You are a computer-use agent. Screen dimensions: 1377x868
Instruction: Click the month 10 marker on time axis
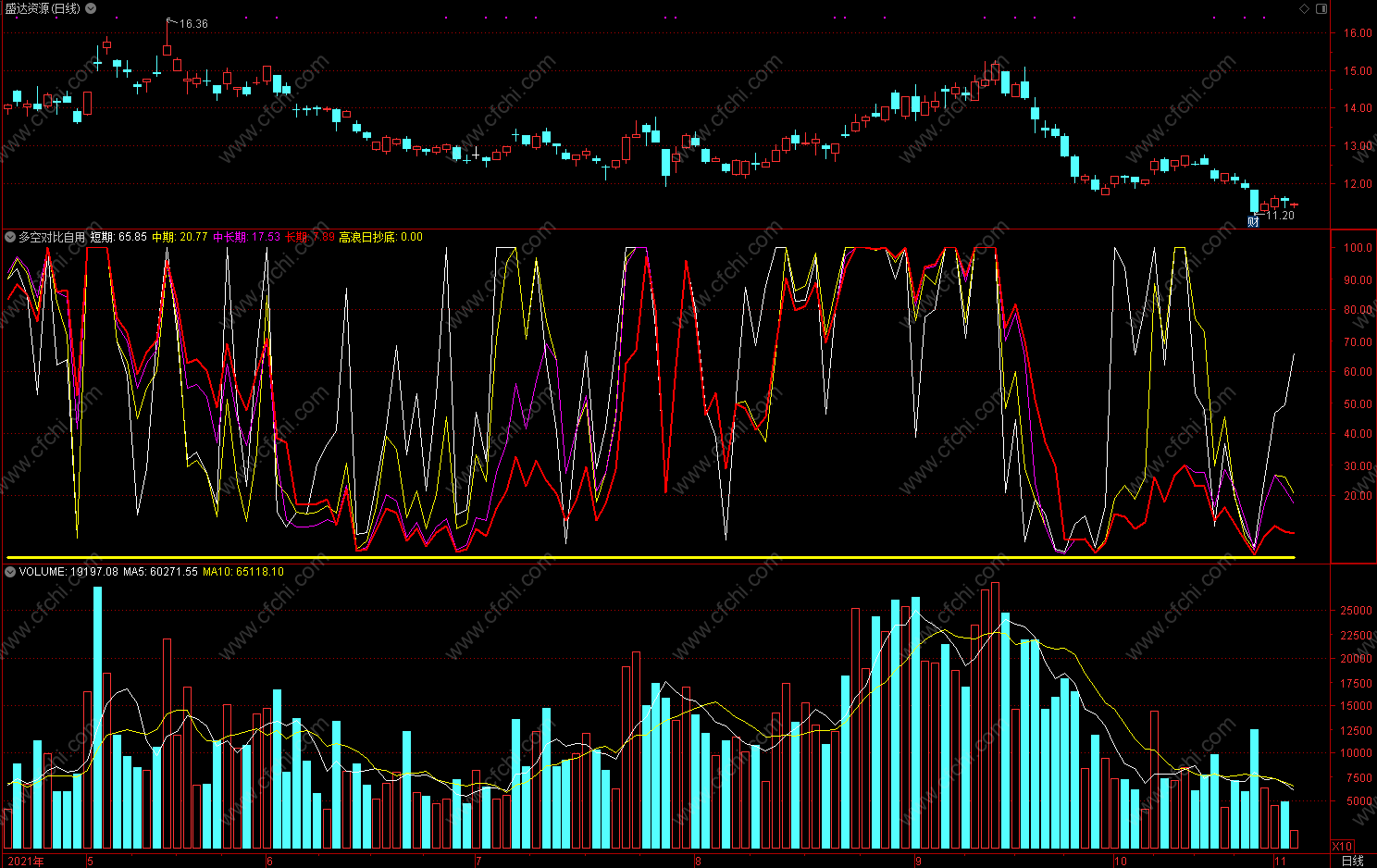pyautogui.click(x=1121, y=861)
